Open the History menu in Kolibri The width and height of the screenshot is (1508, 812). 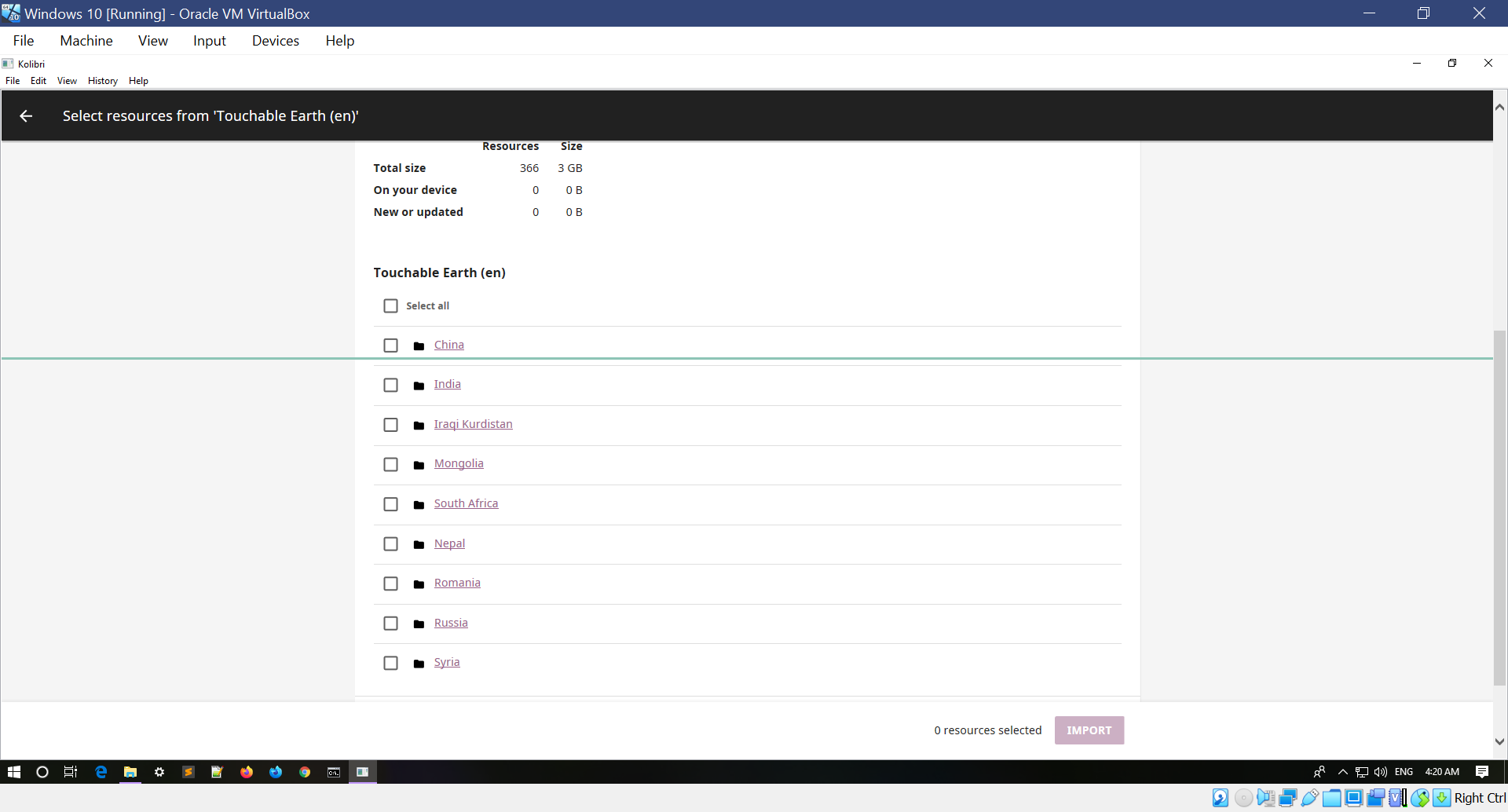[x=102, y=80]
